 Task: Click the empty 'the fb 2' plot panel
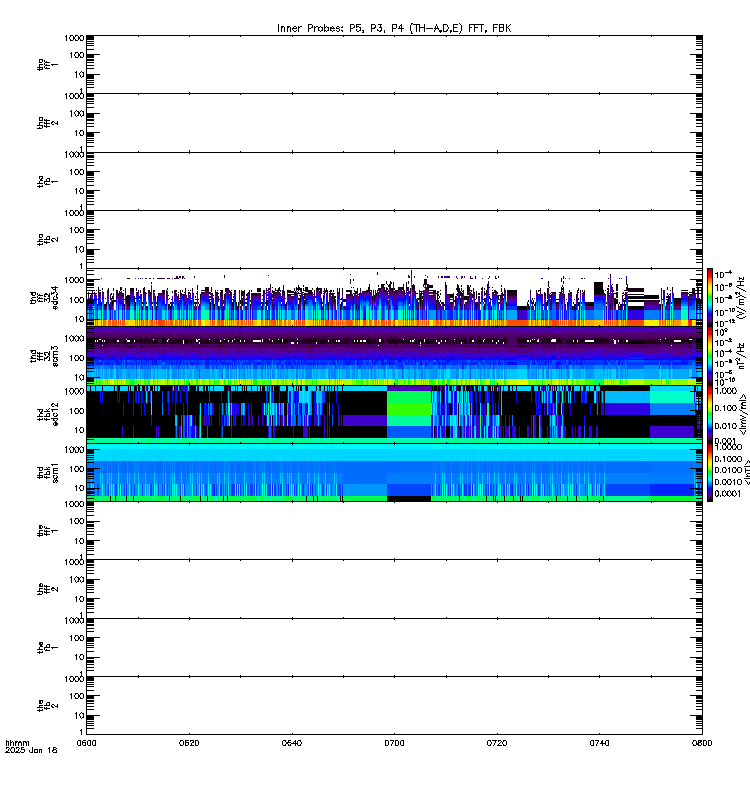pos(394,705)
